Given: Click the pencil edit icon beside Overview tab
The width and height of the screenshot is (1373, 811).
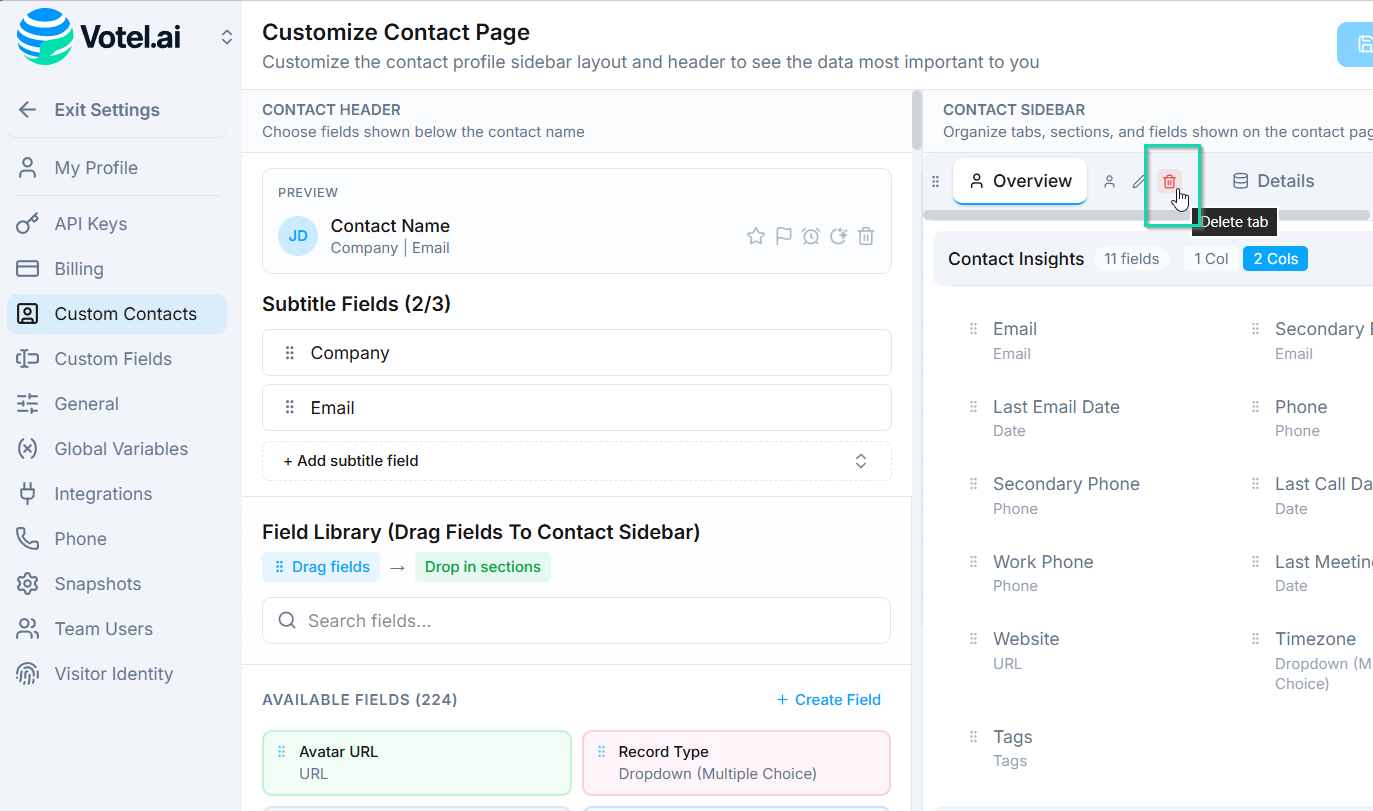Looking at the screenshot, I should pos(1139,181).
